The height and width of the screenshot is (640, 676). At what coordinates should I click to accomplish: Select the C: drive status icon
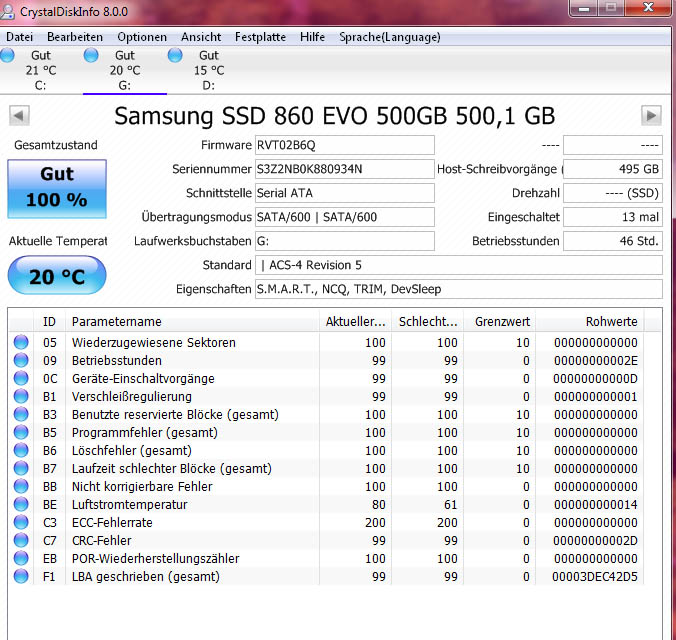7,55
